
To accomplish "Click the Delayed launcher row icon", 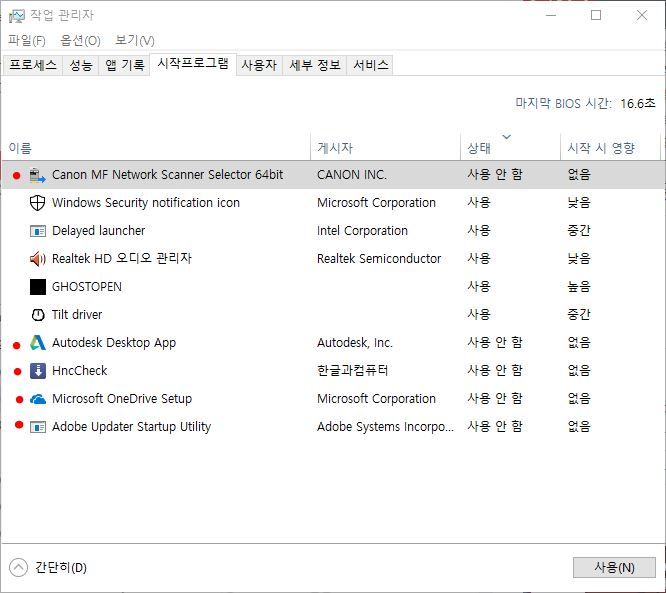I will [x=38, y=231].
